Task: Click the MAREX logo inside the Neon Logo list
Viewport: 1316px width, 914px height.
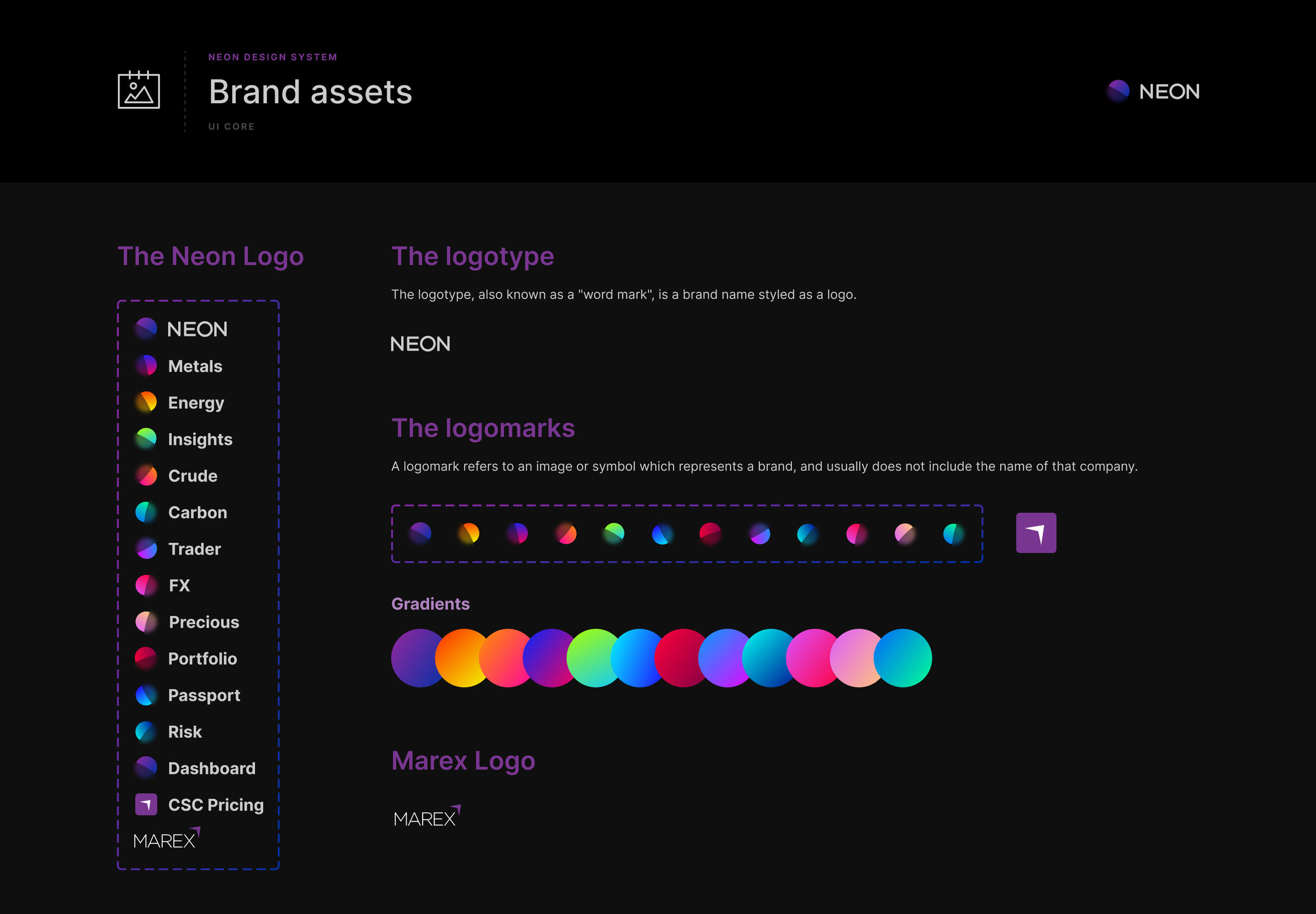Action: (x=166, y=837)
